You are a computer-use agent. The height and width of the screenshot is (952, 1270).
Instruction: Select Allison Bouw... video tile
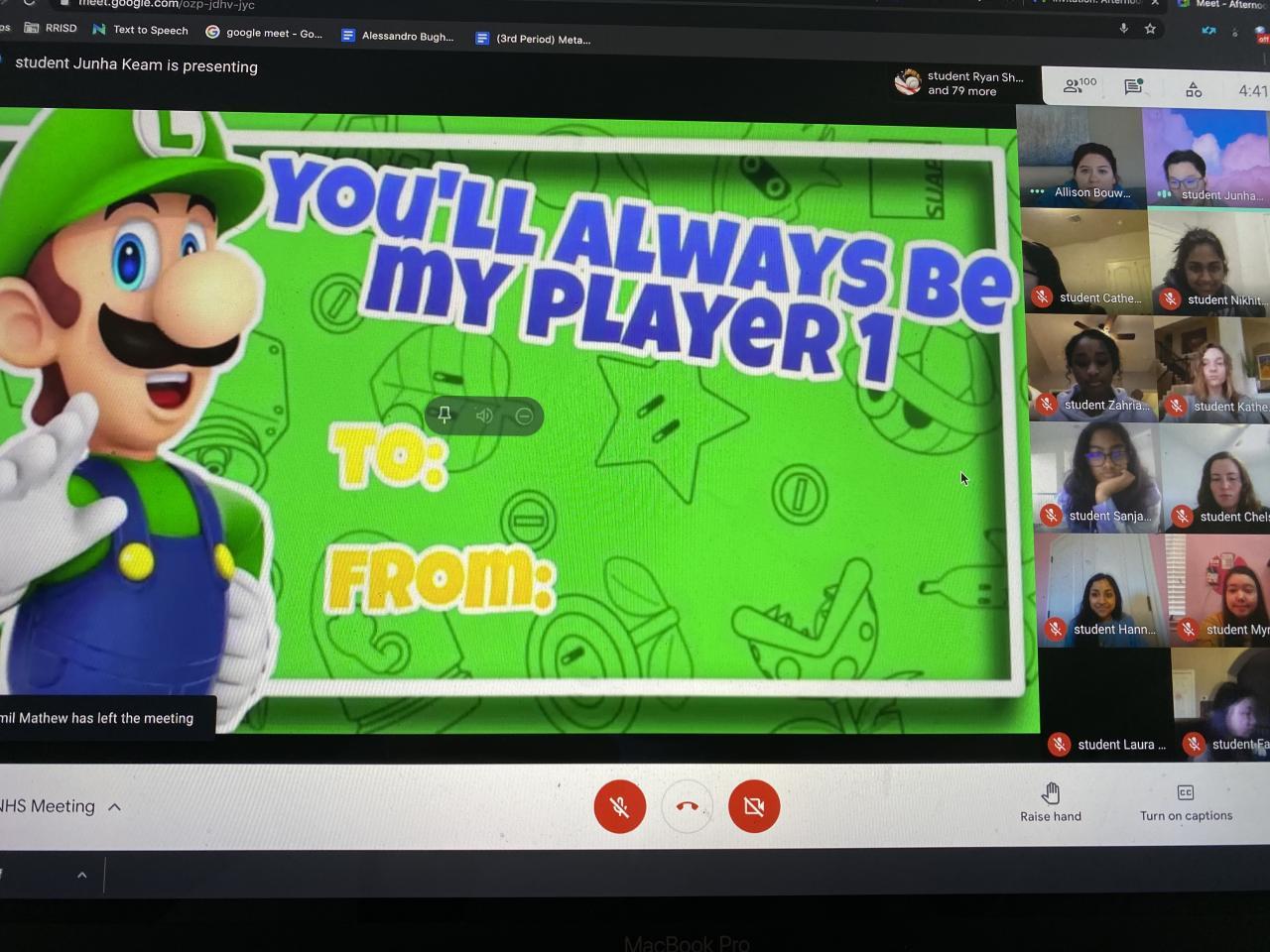pos(1081,156)
